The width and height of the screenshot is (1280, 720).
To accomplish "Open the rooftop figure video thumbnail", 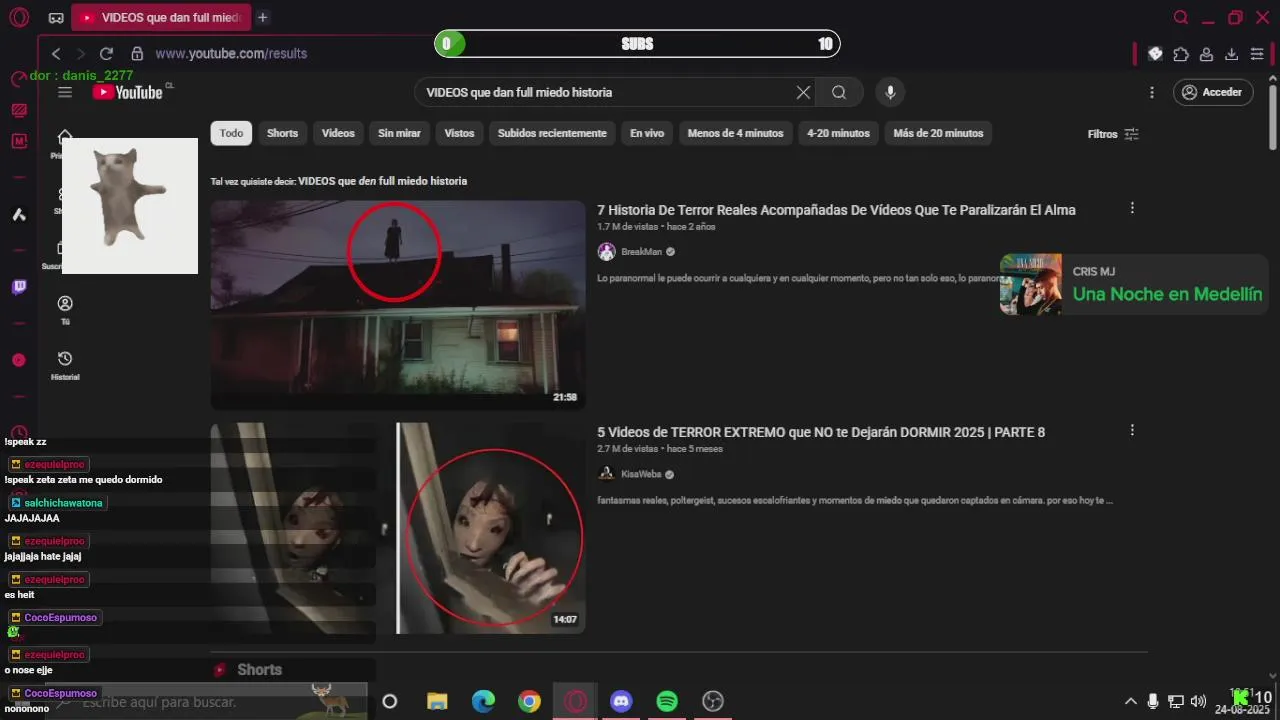I will coord(397,304).
